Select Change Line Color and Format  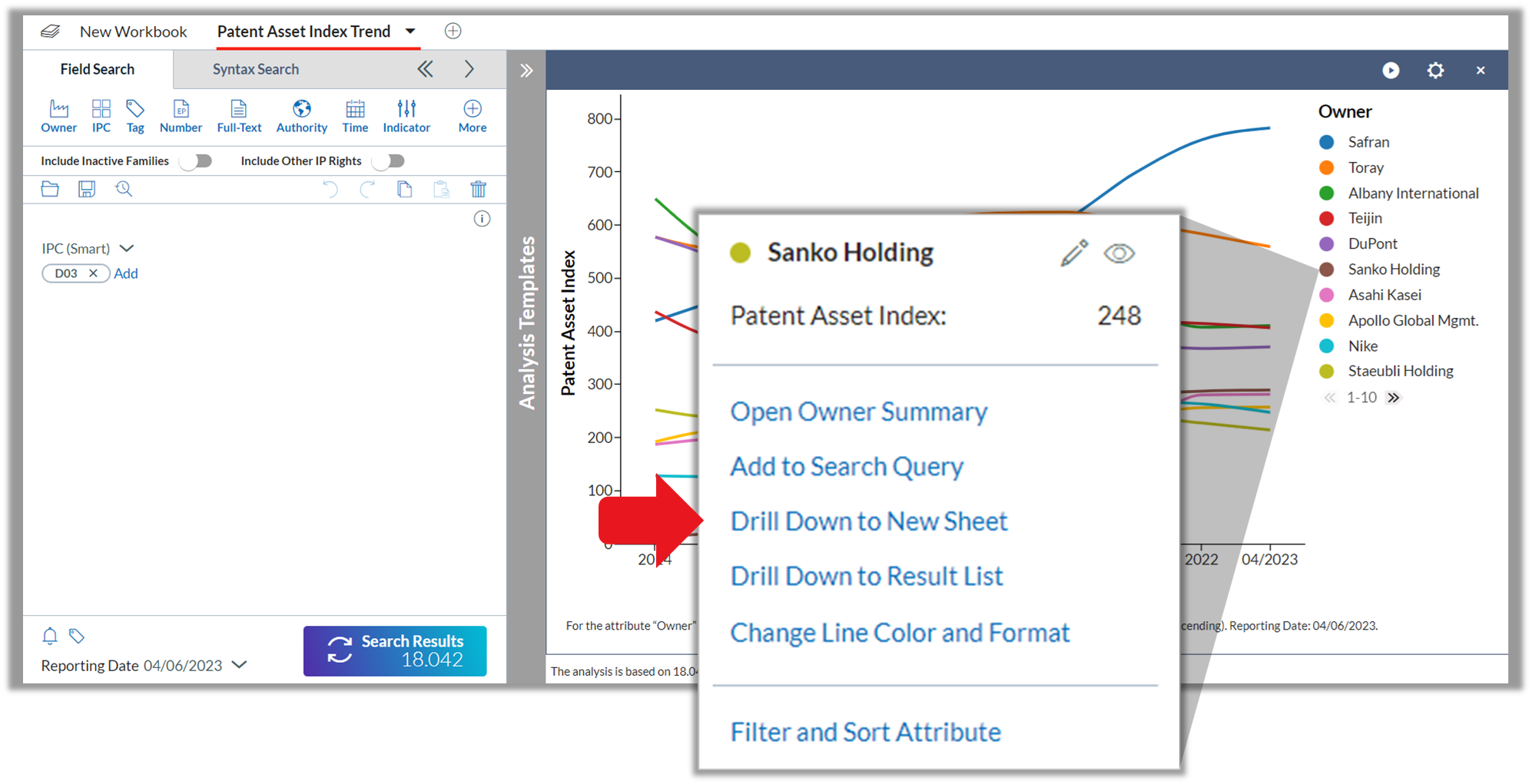900,632
